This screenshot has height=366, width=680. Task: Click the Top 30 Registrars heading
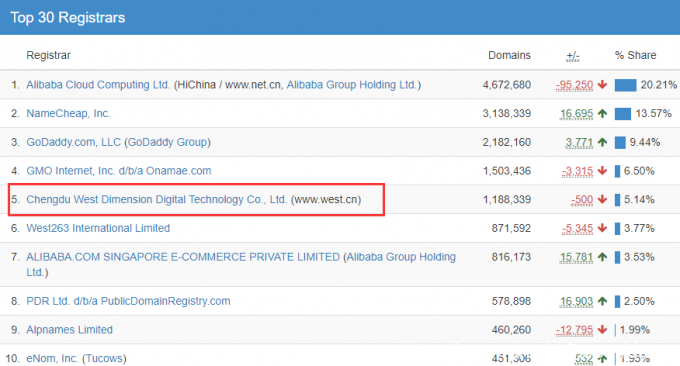[68, 17]
